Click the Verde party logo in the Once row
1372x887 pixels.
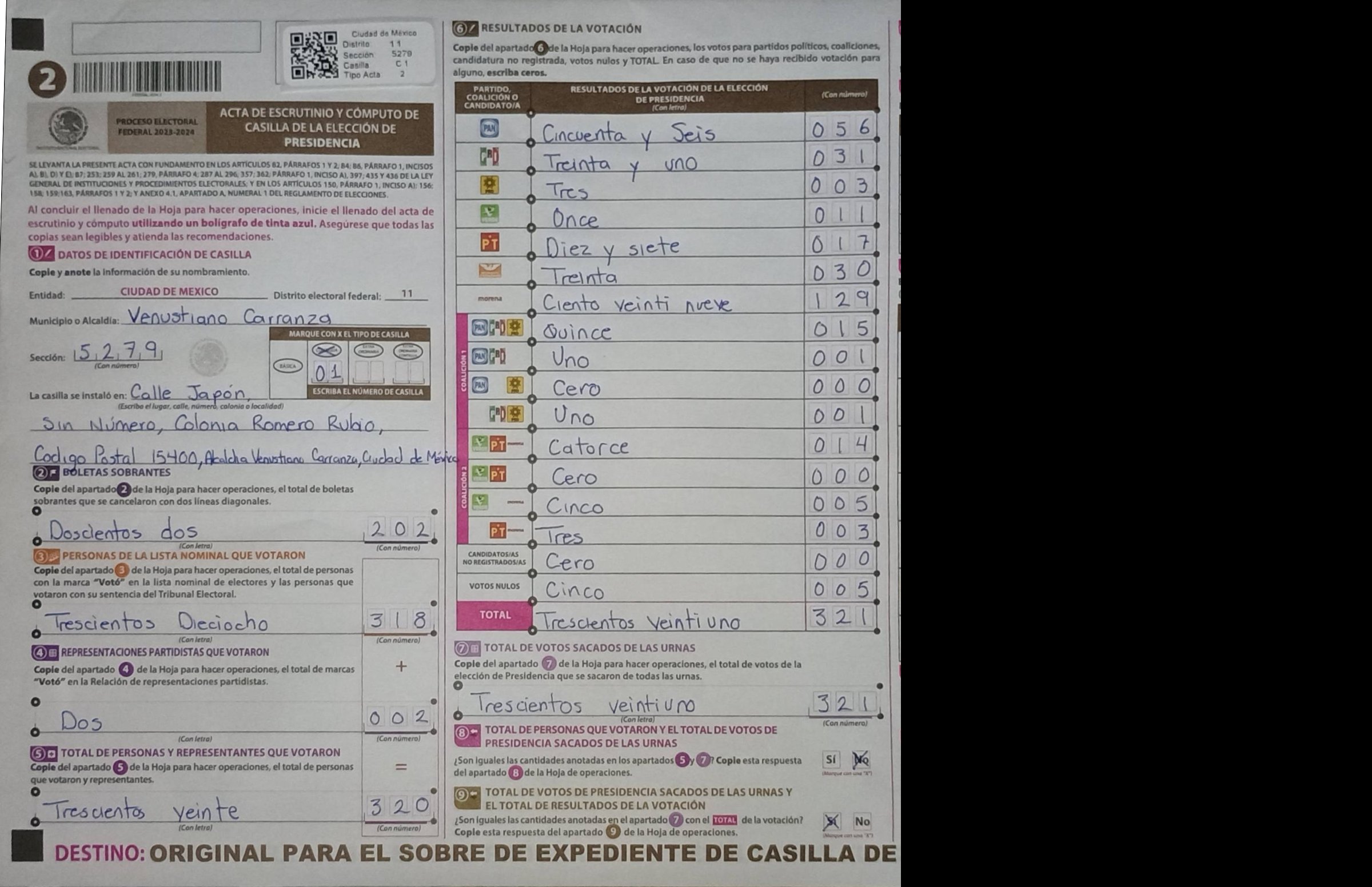pyautogui.click(x=489, y=214)
